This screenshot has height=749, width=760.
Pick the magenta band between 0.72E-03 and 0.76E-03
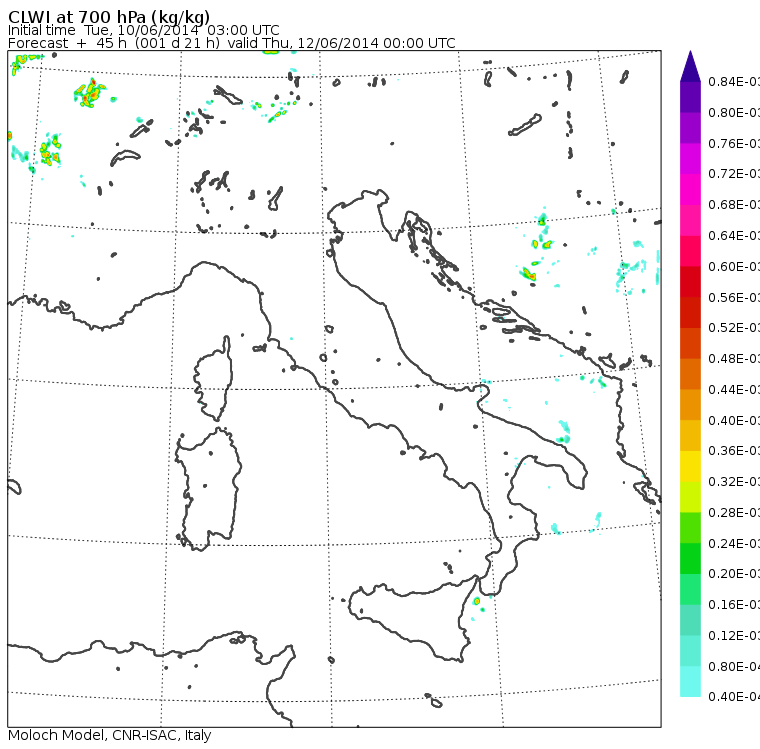(690, 159)
